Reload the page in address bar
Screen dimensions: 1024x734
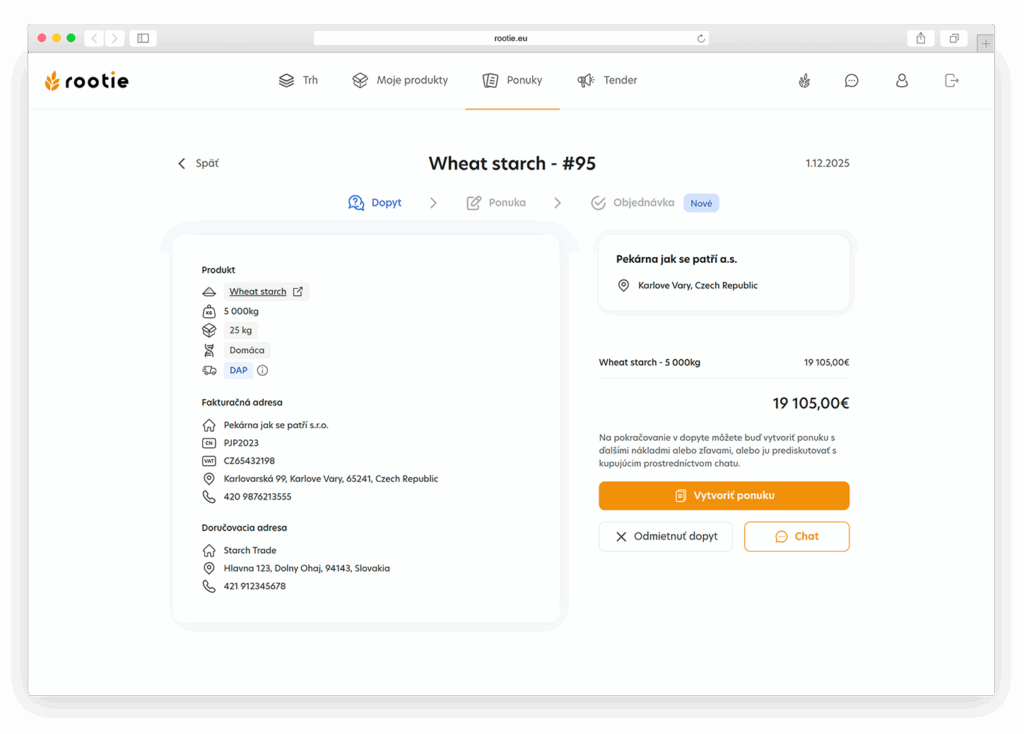click(x=701, y=38)
